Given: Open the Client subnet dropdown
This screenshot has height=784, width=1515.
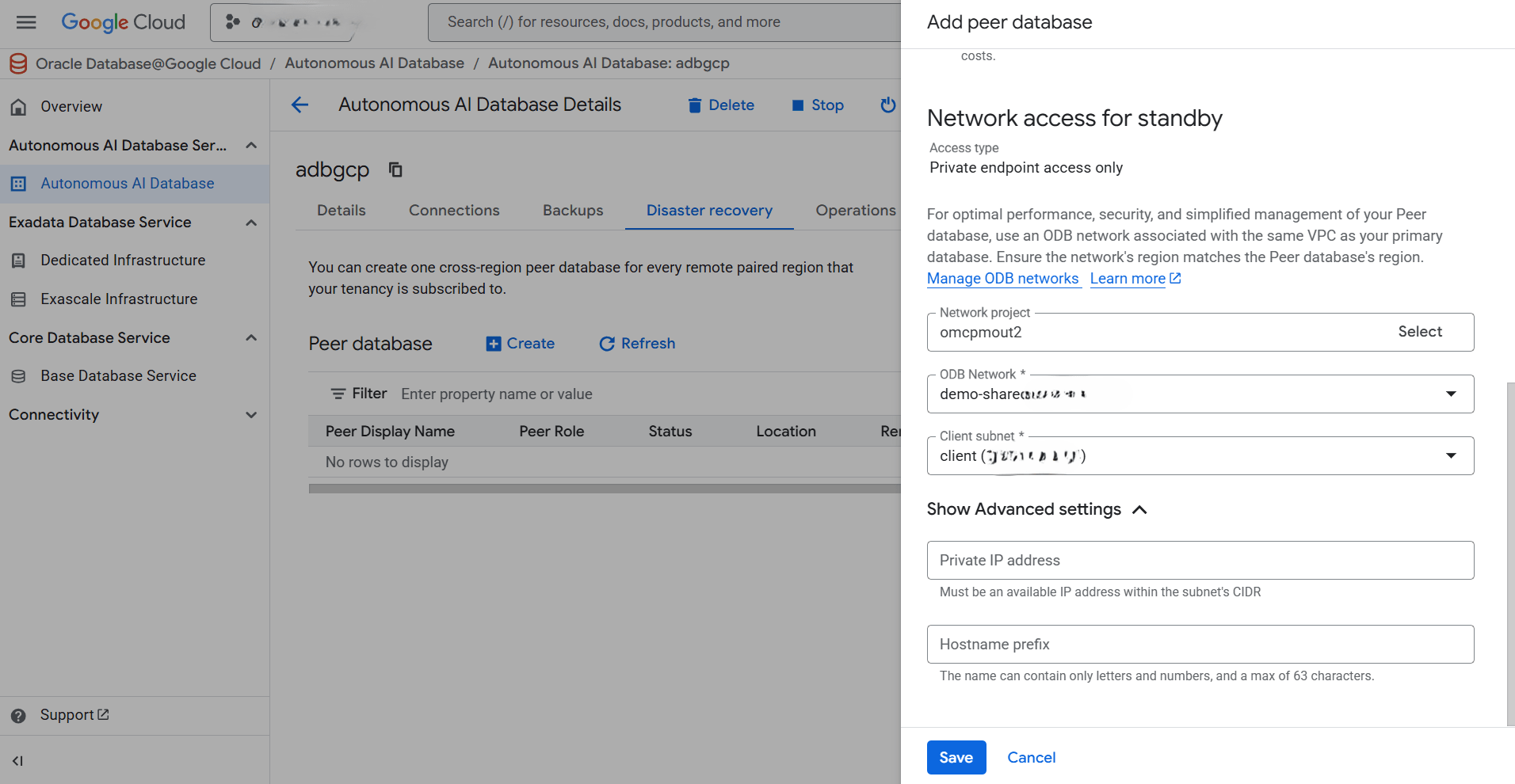Looking at the screenshot, I should click(x=1451, y=455).
